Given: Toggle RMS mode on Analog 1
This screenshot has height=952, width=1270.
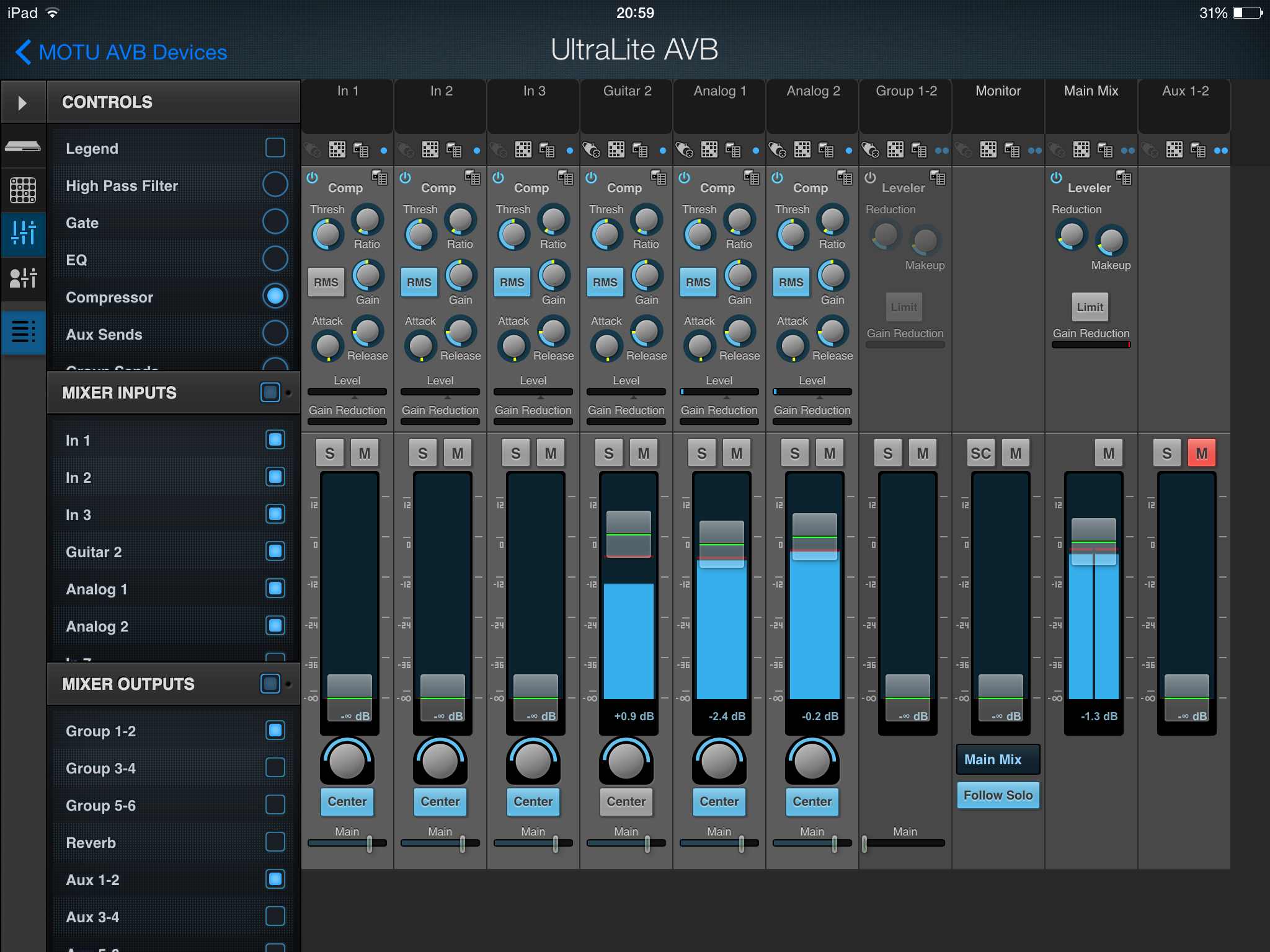Looking at the screenshot, I should [698, 283].
